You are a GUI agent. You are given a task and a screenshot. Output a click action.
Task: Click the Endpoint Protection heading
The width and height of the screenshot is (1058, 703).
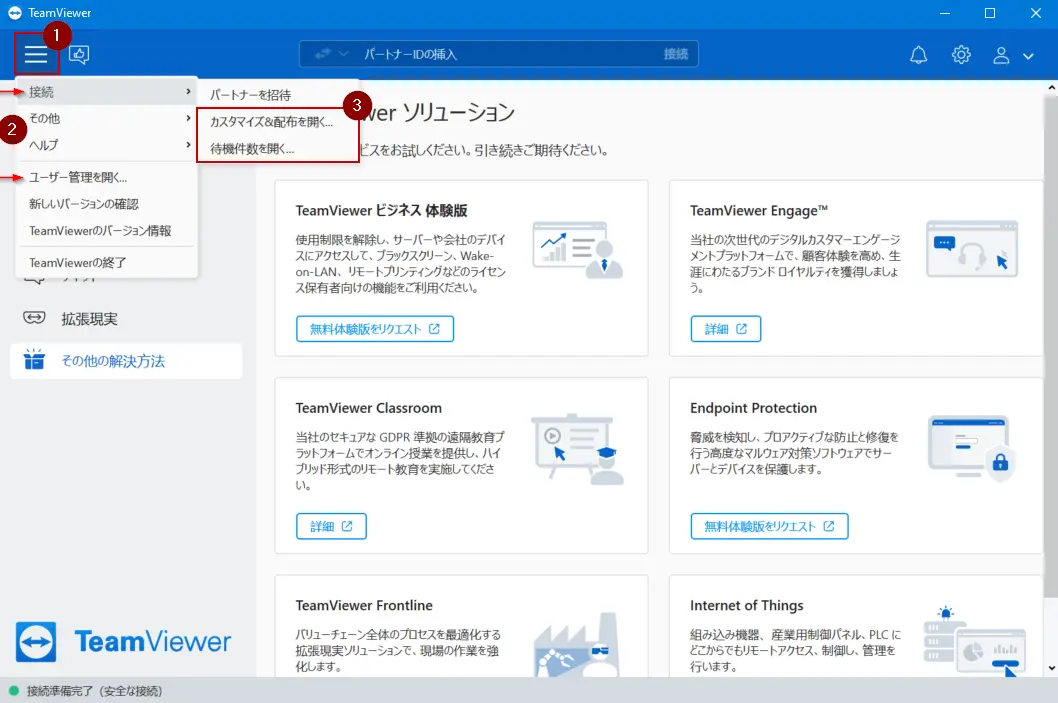(753, 408)
